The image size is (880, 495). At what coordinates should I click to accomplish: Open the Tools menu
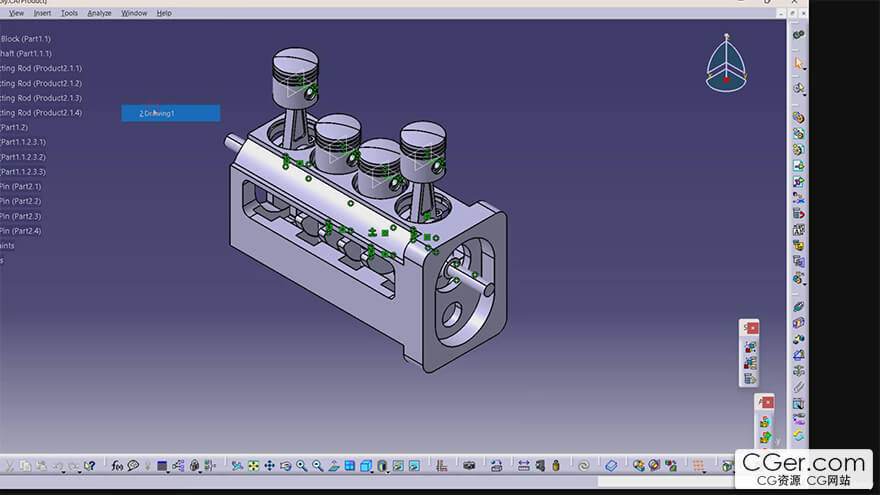pos(69,13)
